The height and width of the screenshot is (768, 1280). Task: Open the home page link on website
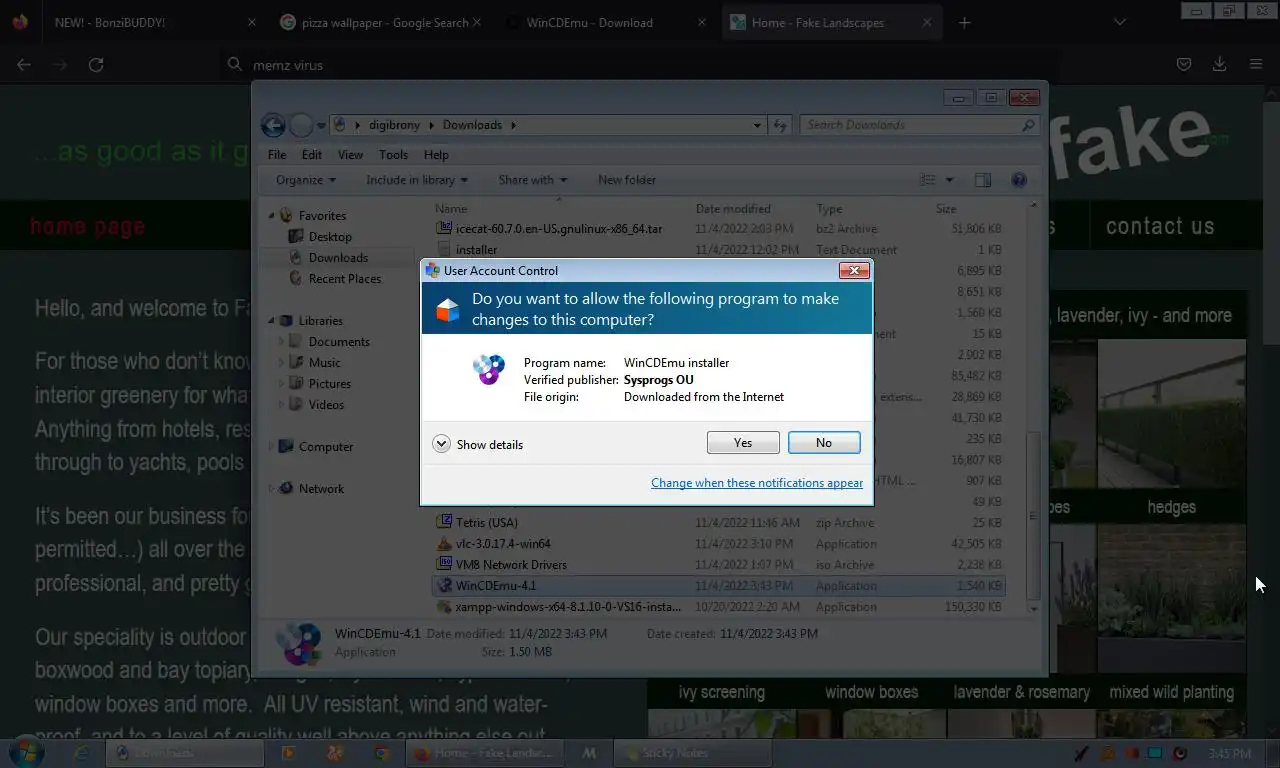tap(87, 227)
